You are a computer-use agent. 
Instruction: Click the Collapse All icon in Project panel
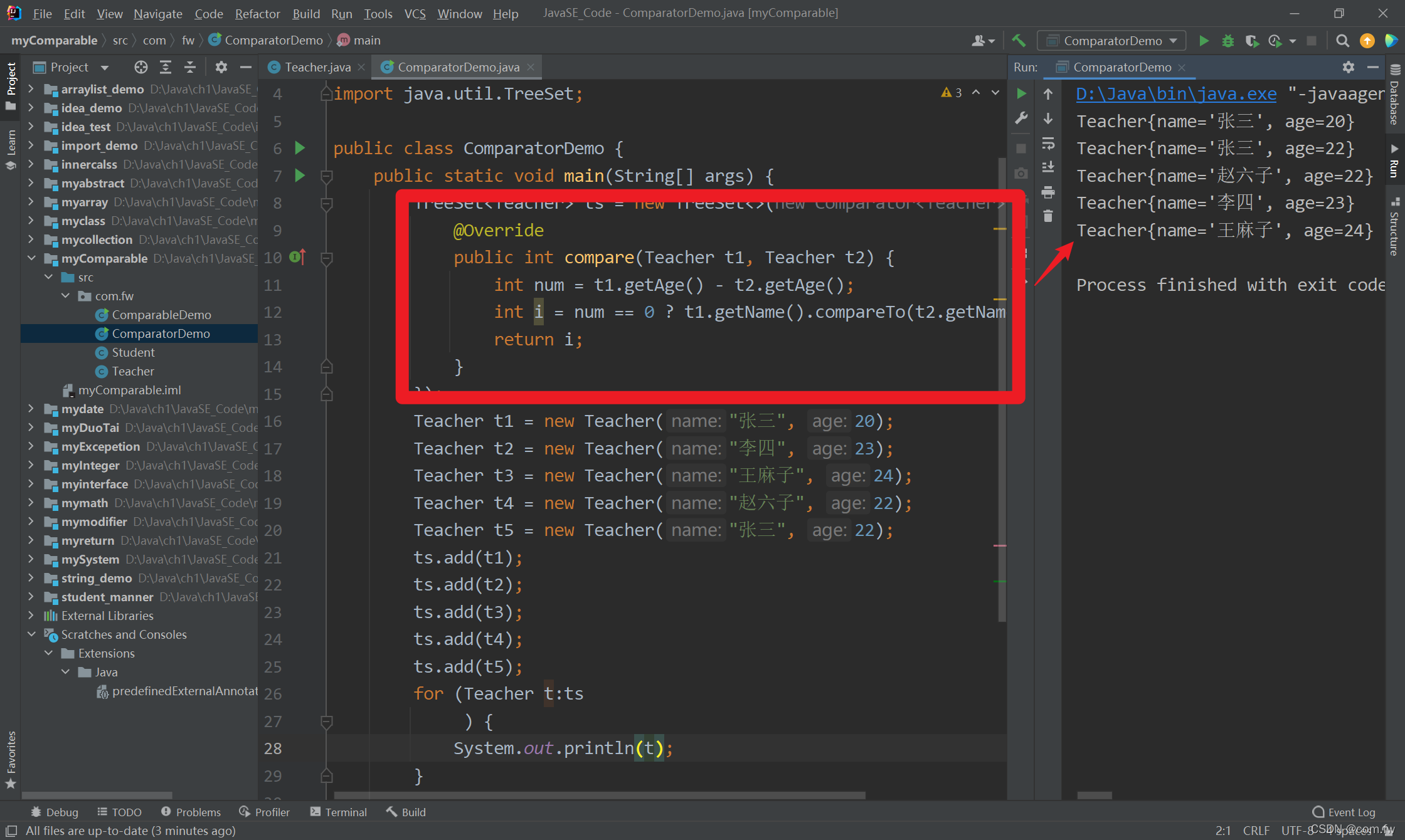pos(190,67)
